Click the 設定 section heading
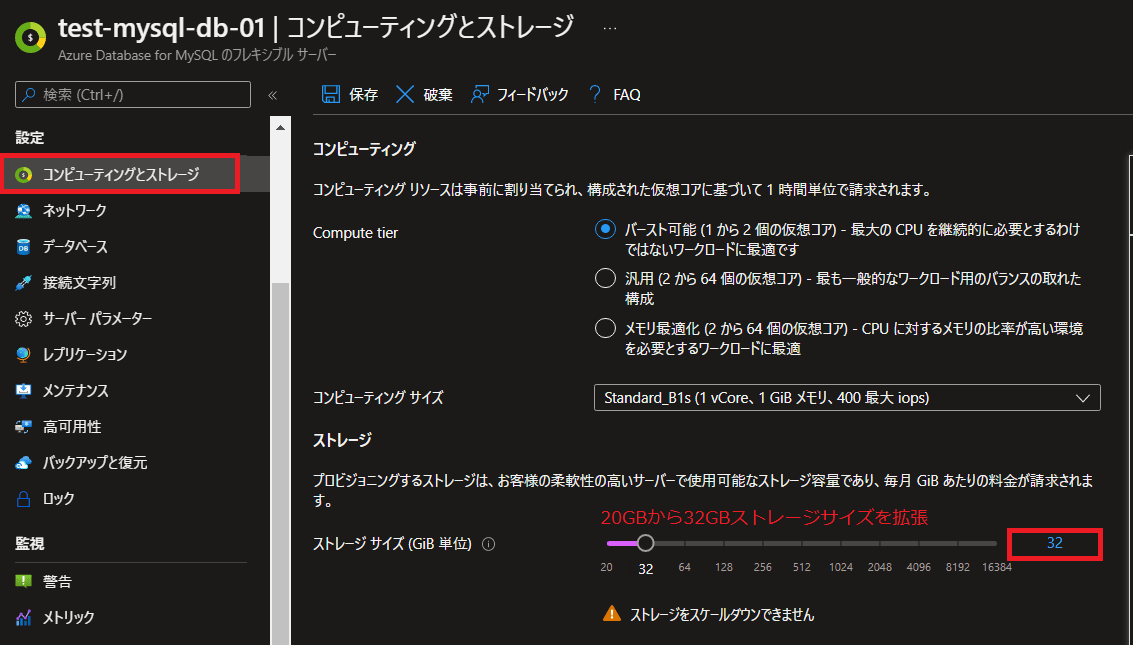 pos(30,137)
